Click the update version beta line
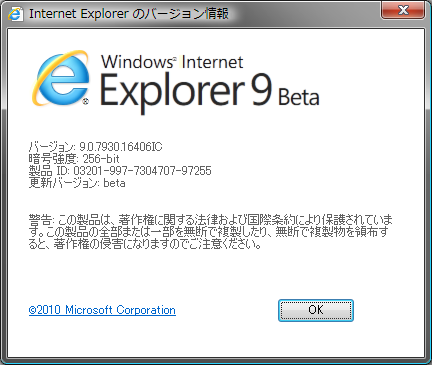This screenshot has width=432, height=365. click(77, 183)
